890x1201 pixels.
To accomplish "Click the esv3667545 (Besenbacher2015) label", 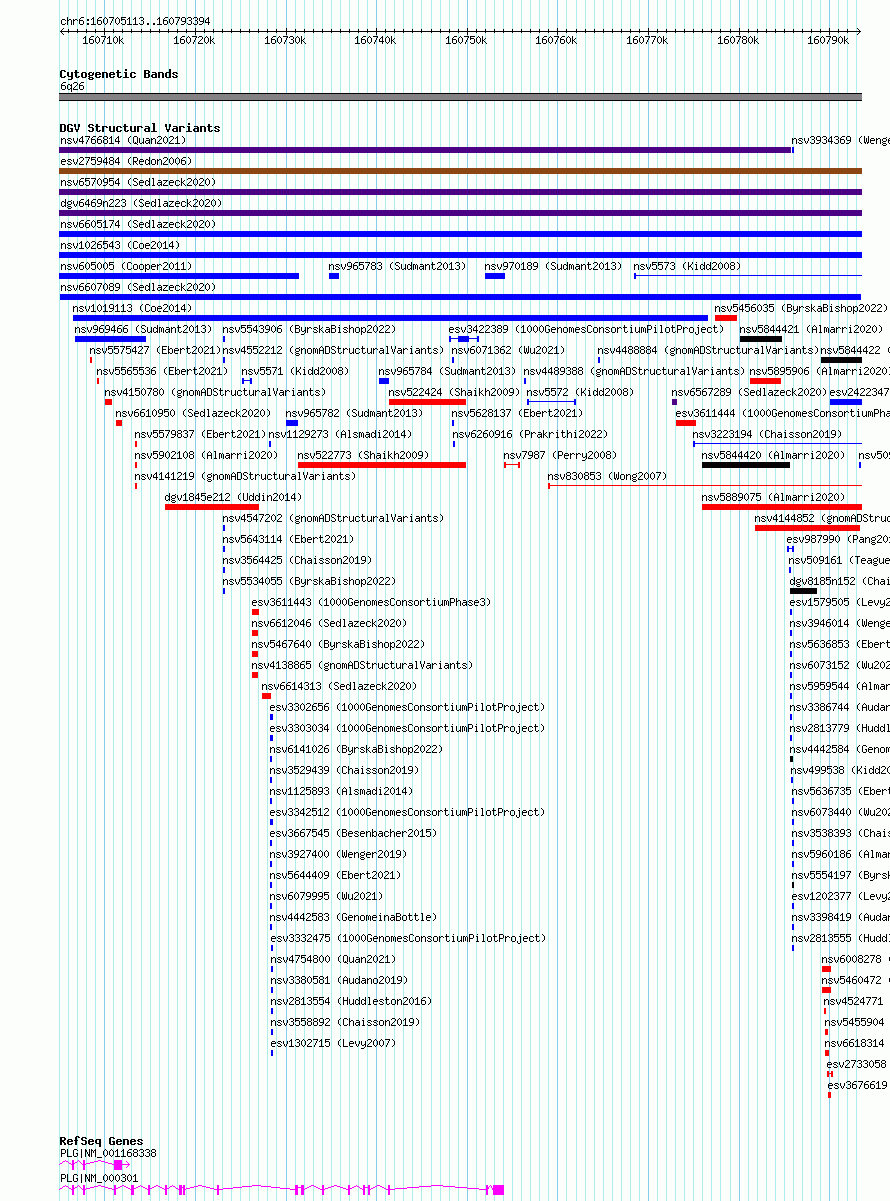I will click(x=353, y=833).
